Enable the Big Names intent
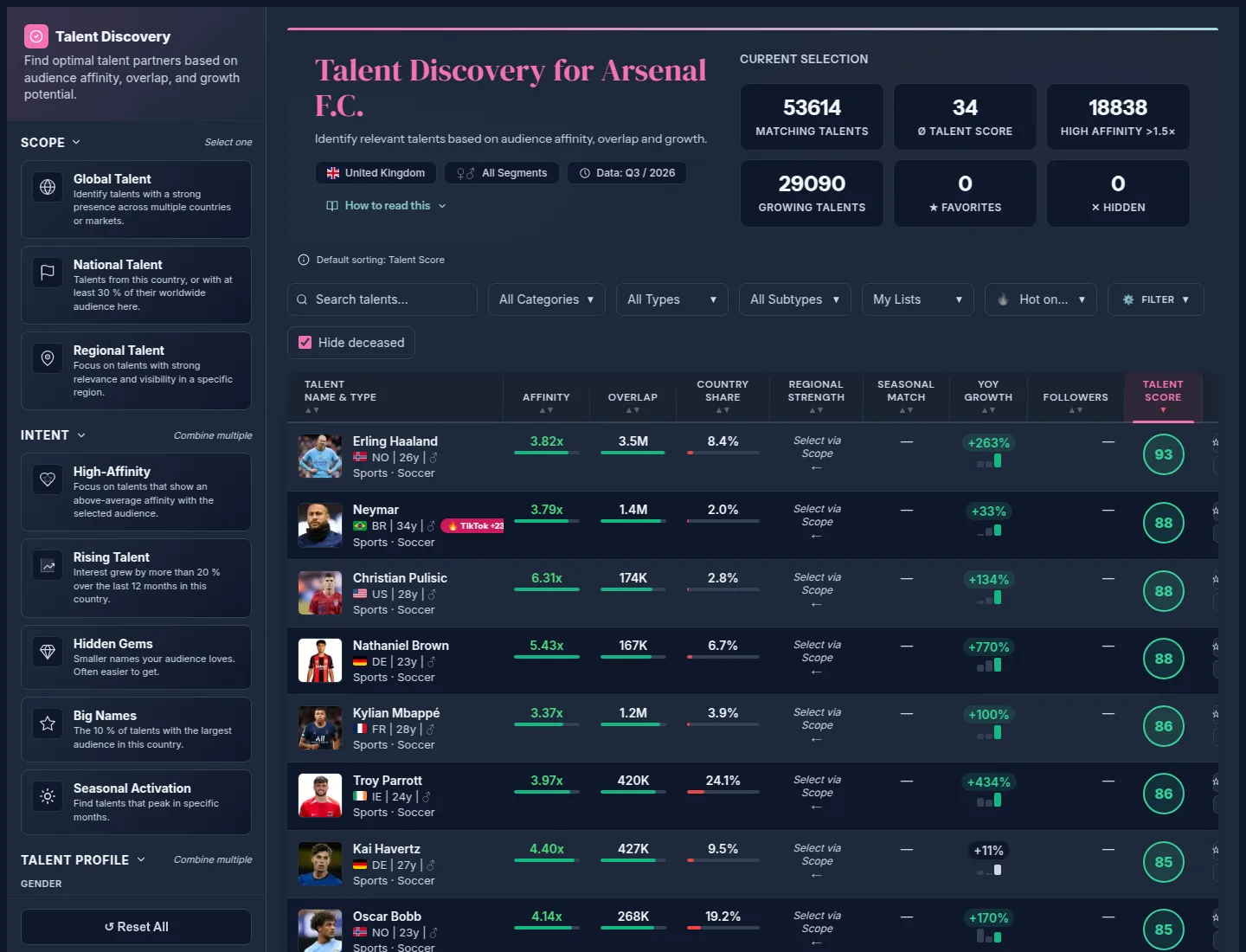 pos(136,730)
